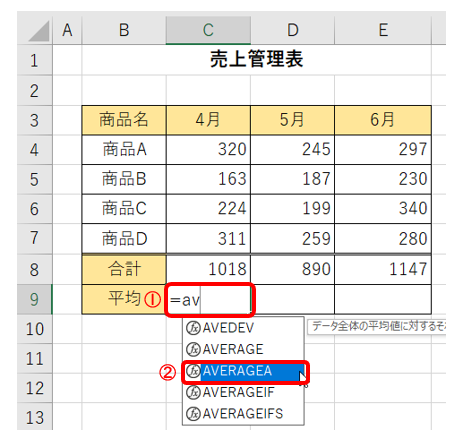Image resolution: width=473 pixels, height=448 pixels.
Task: Select the empty 平均 cell under 890
Action: [293, 299]
